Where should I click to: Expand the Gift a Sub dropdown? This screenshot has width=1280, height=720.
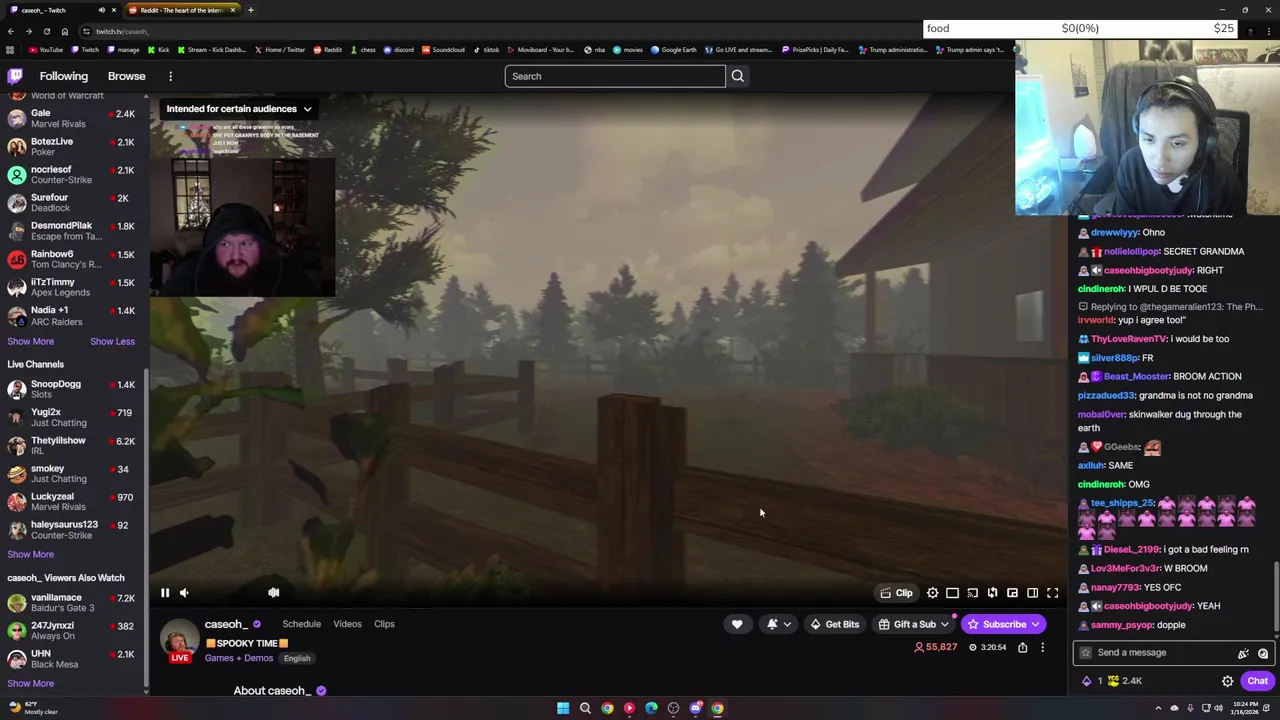tap(913, 624)
